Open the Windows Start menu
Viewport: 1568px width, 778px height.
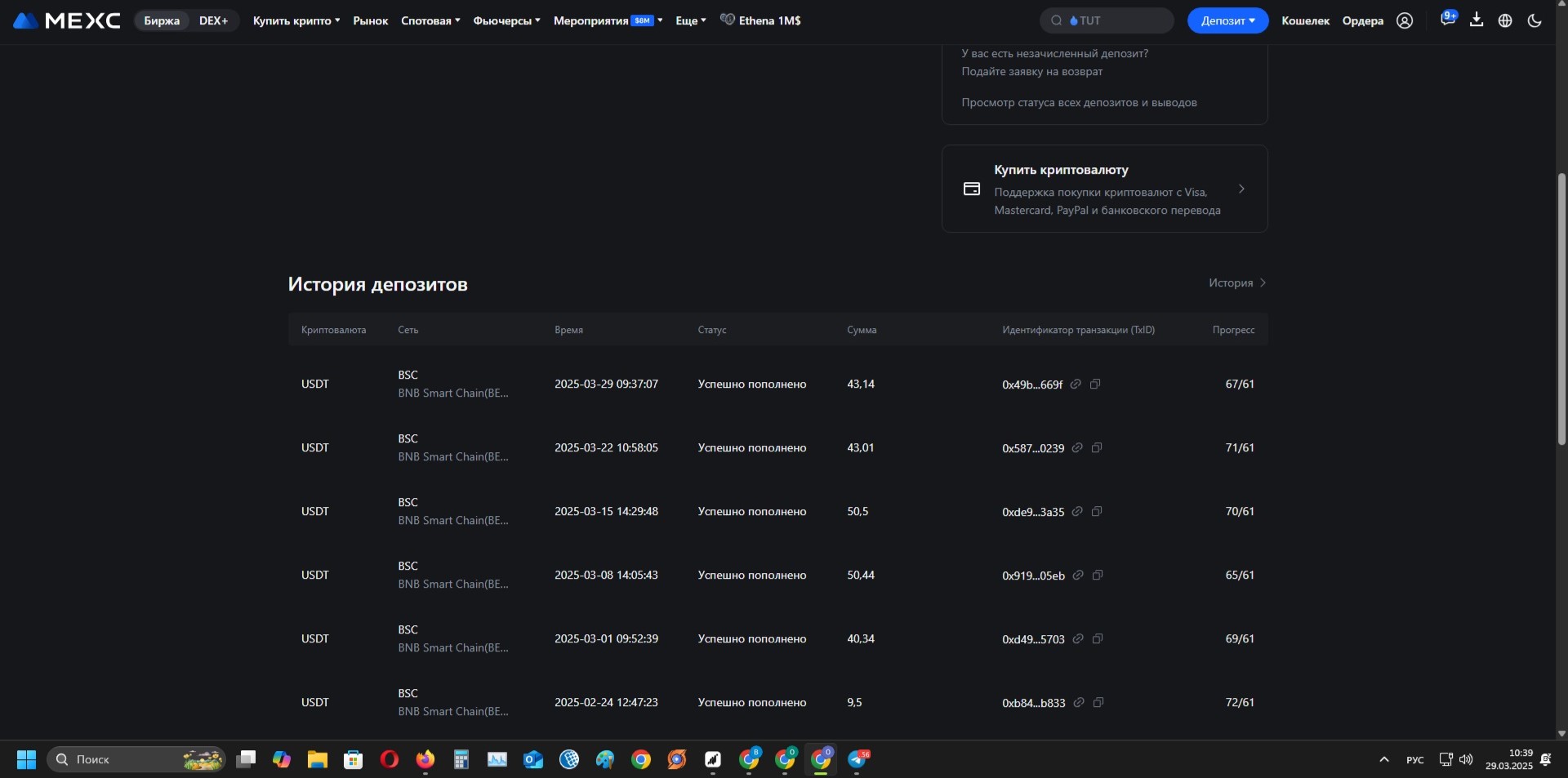[x=26, y=759]
